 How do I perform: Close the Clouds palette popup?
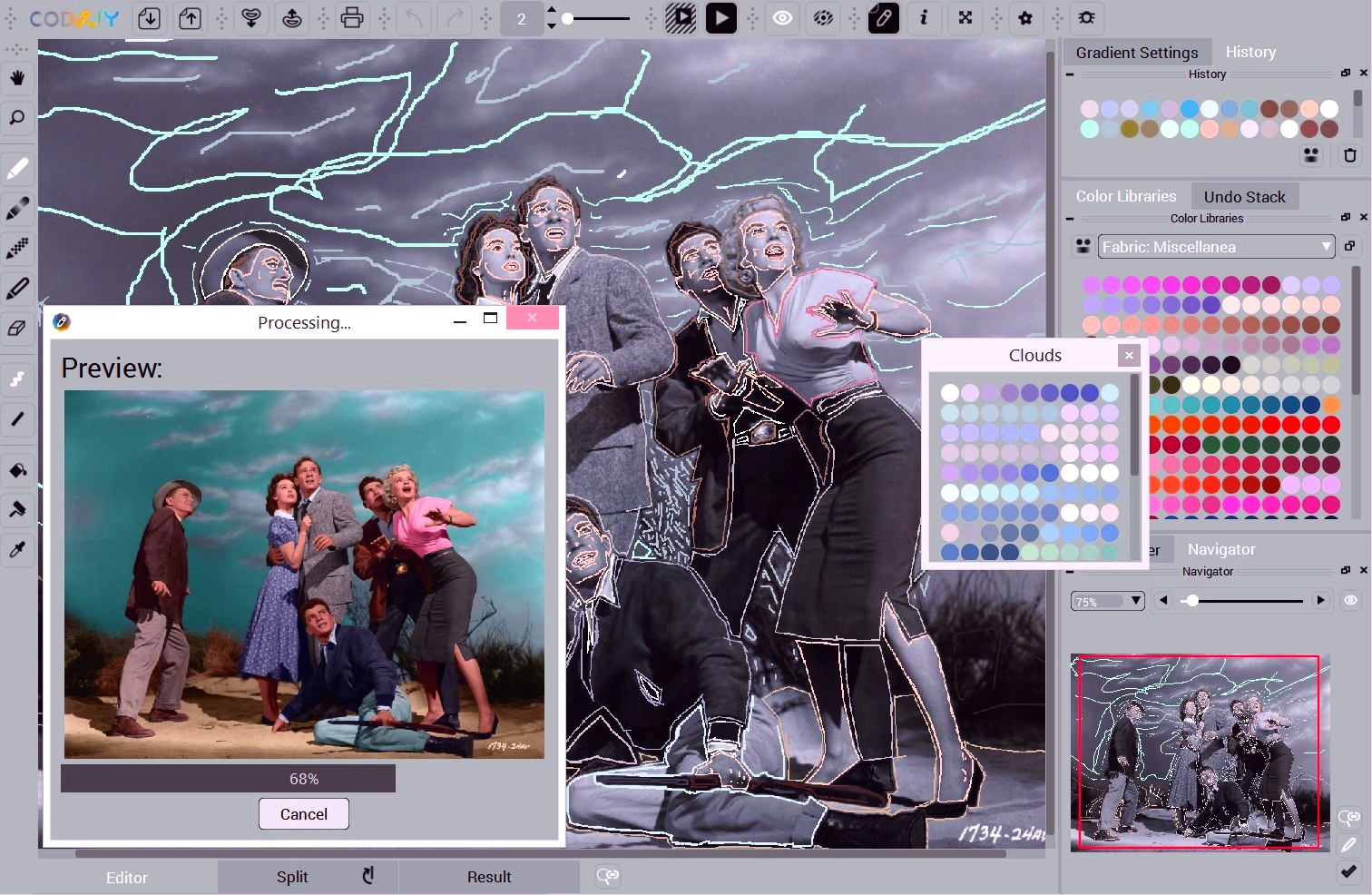click(x=1129, y=355)
